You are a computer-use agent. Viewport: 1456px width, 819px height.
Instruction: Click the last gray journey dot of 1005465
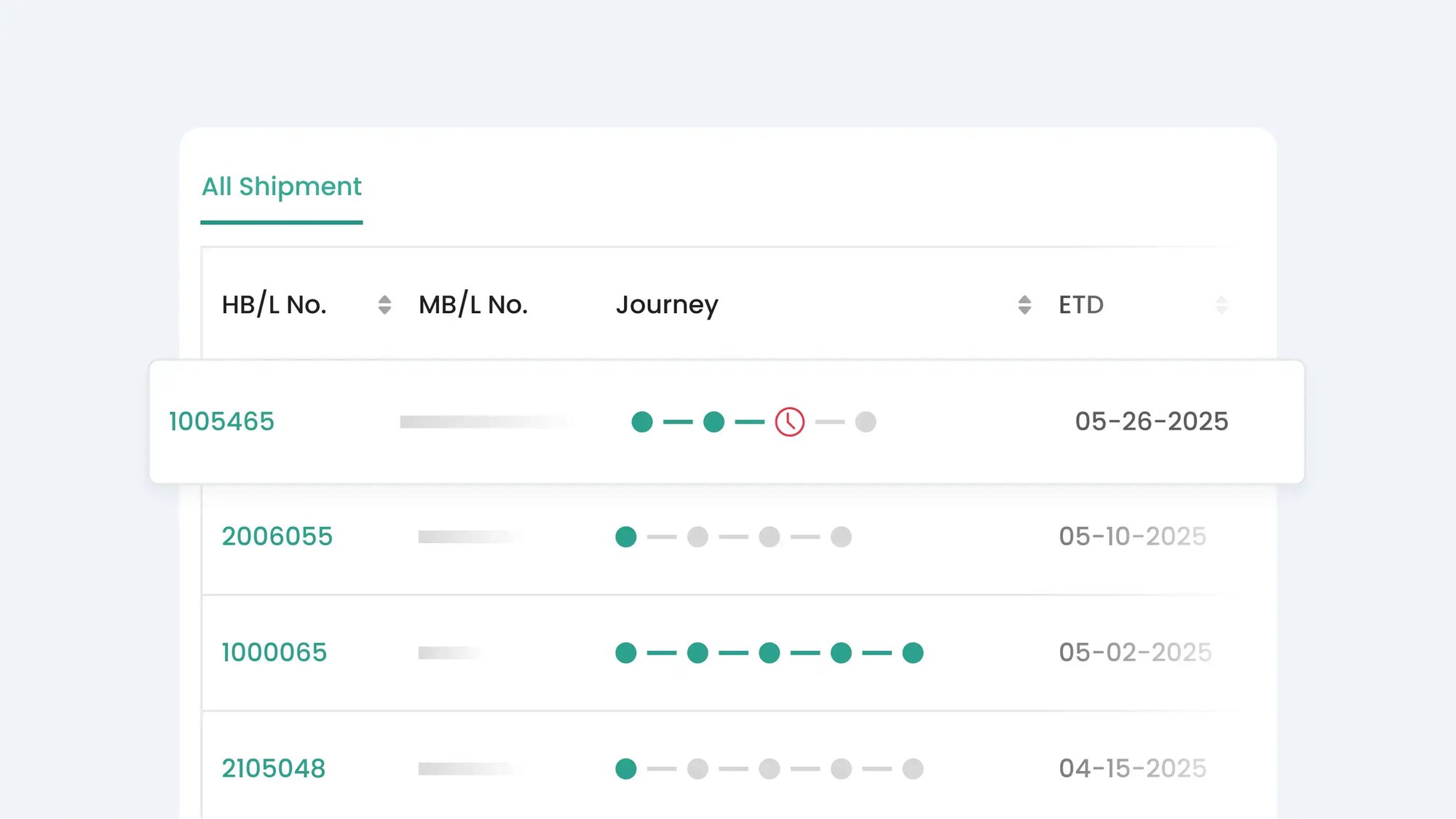866,422
